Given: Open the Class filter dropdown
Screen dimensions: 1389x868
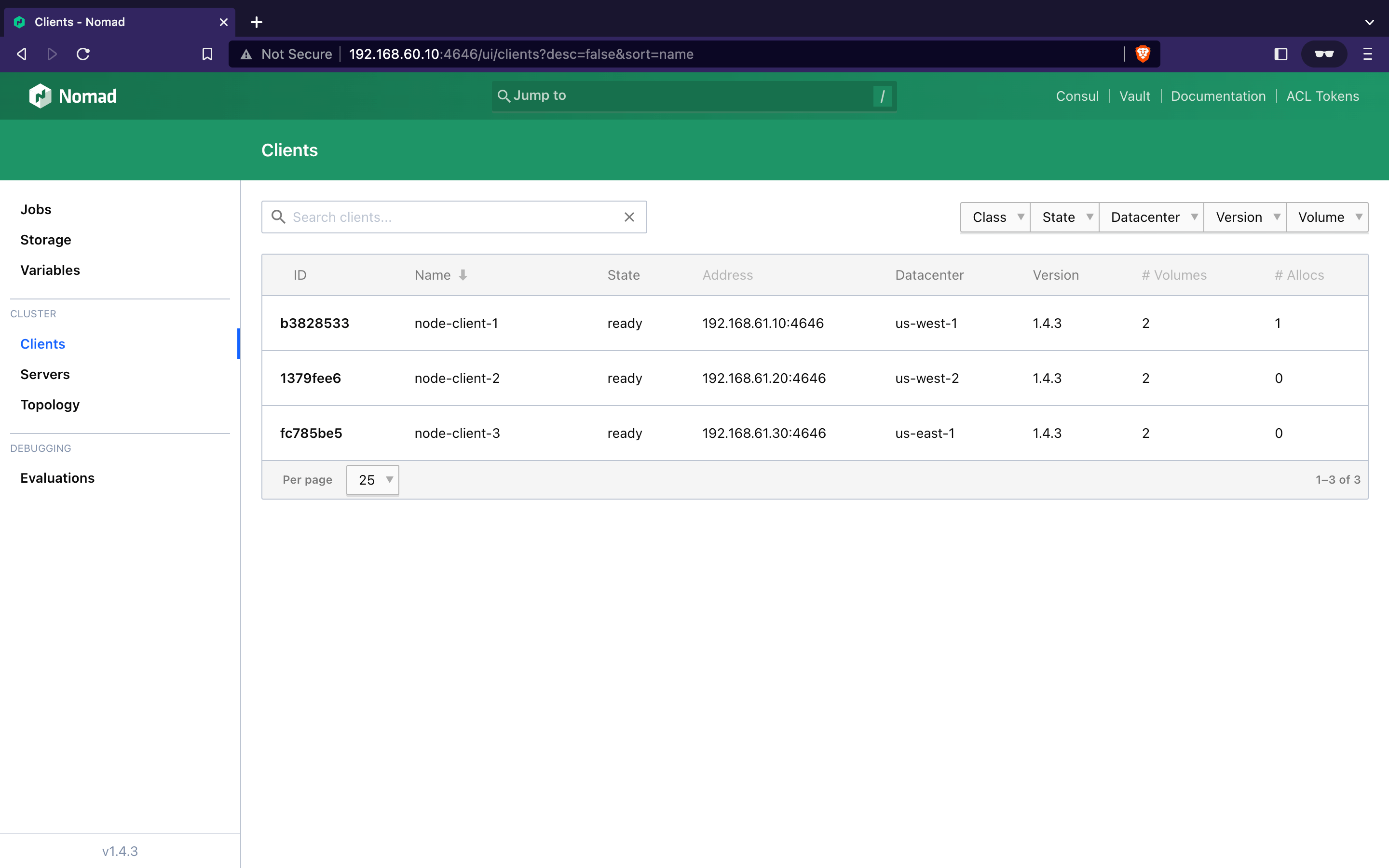Looking at the screenshot, I should tap(995, 217).
